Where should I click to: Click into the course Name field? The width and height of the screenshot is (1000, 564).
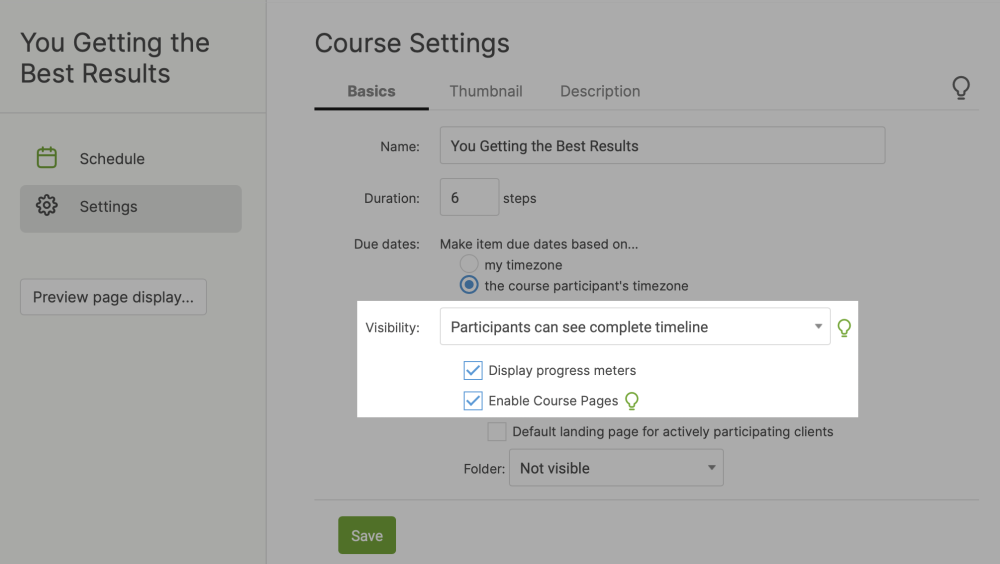tap(662, 146)
